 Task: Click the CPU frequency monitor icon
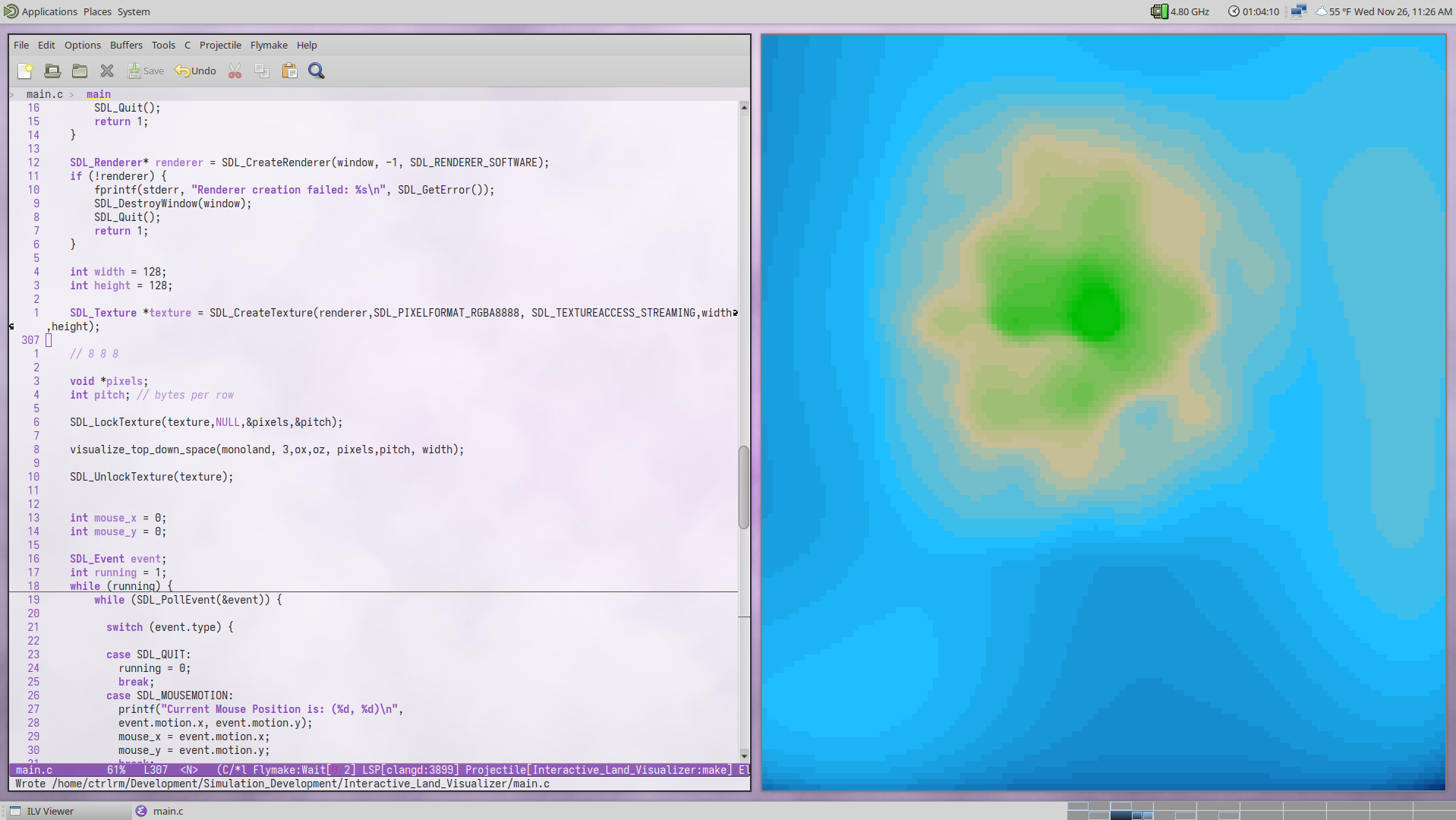coord(1159,11)
